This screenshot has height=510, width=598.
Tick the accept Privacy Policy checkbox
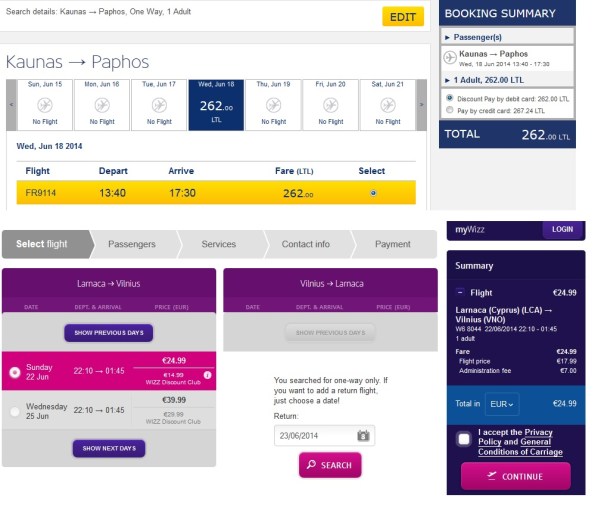pyautogui.click(x=464, y=439)
